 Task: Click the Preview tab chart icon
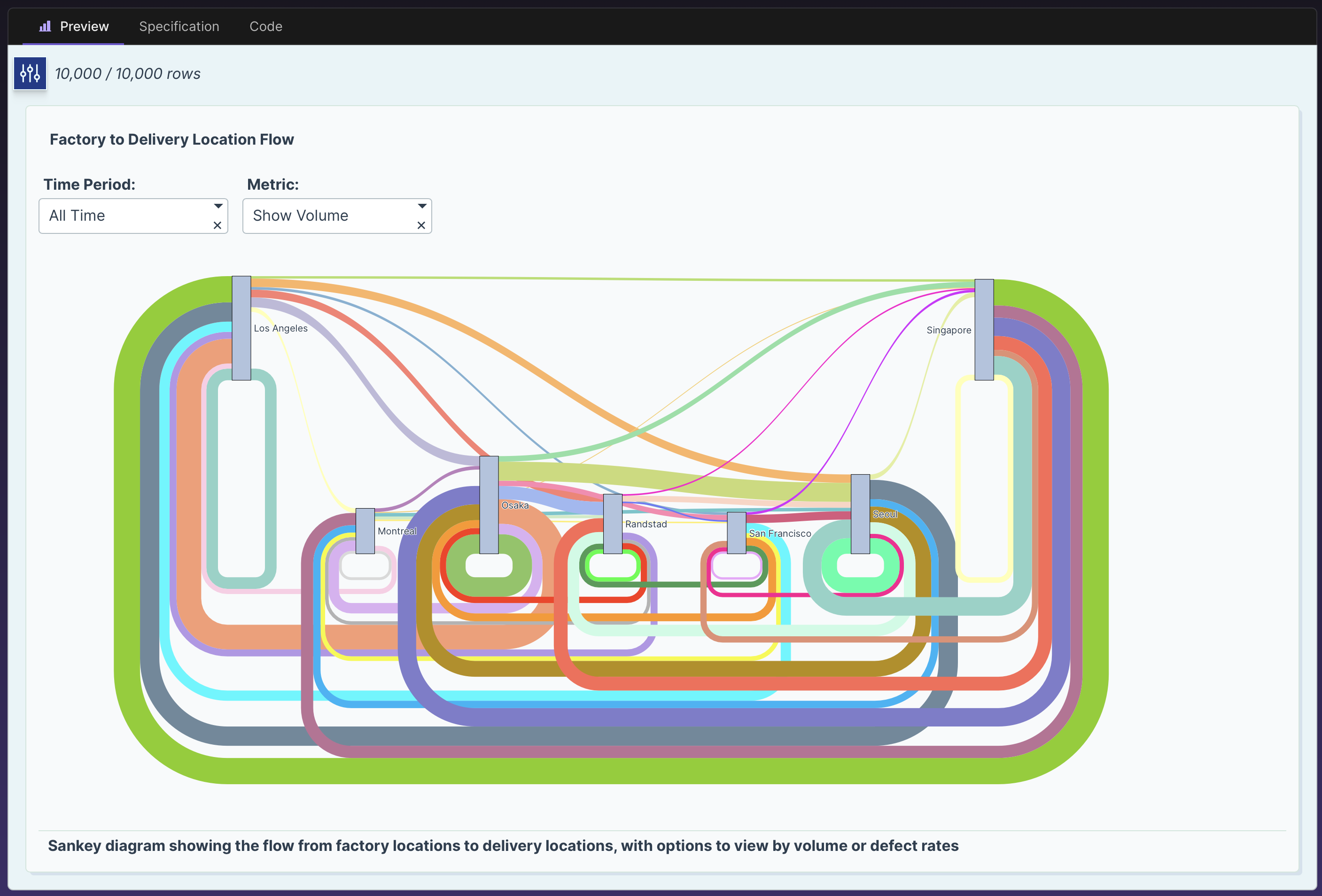(x=45, y=26)
